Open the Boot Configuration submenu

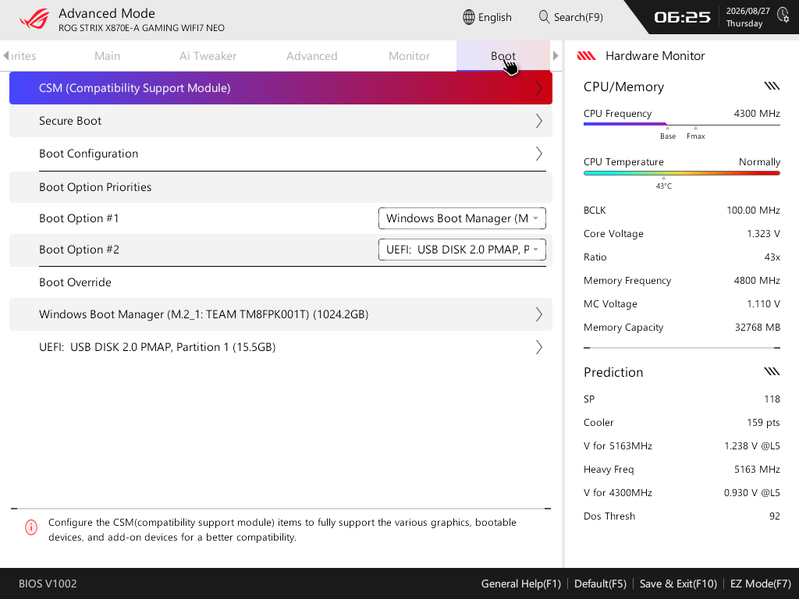coord(280,154)
